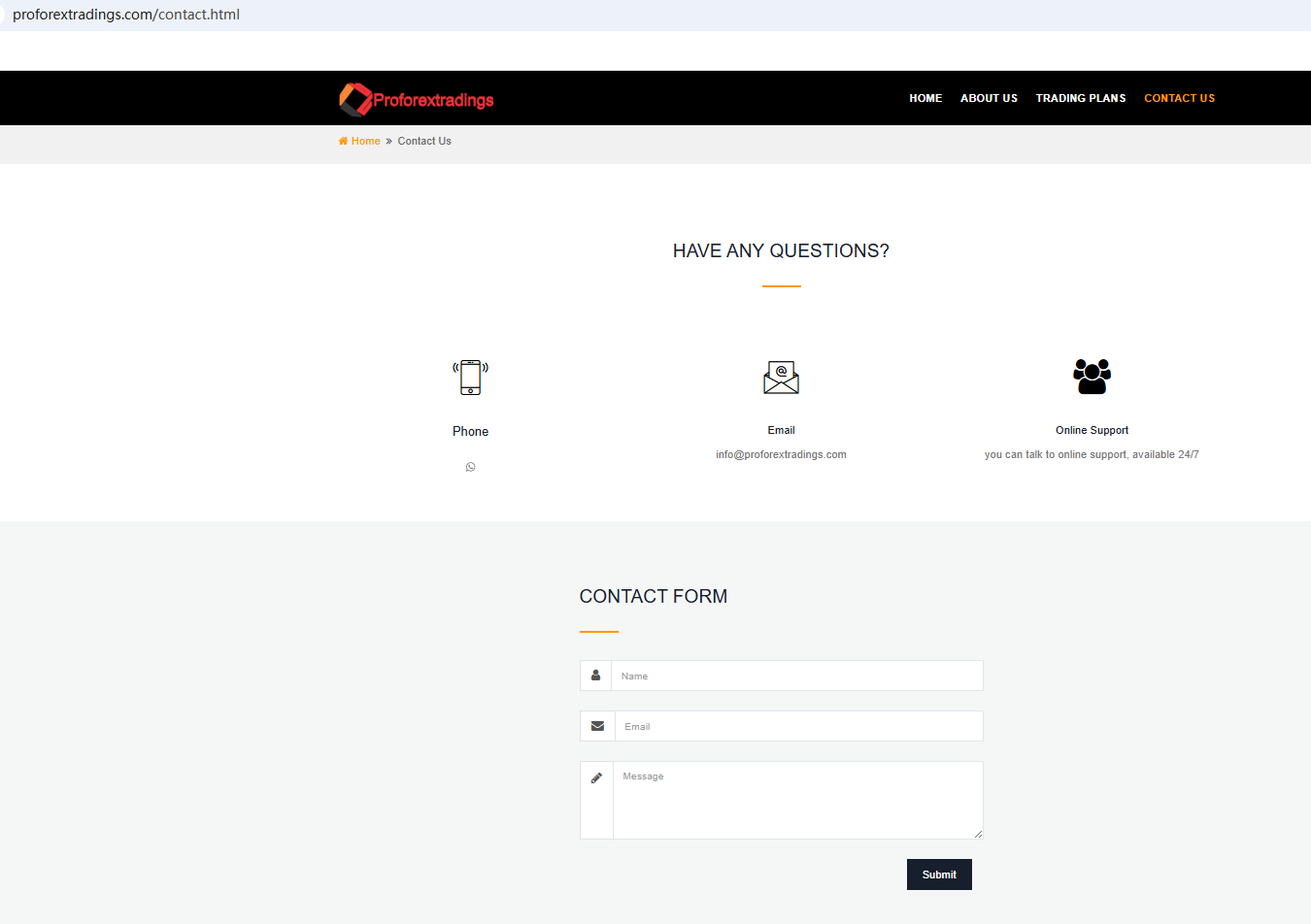Screen dimensions: 1311x924
Task: Open the TRADING PLANS menu item
Action: (x=1080, y=98)
